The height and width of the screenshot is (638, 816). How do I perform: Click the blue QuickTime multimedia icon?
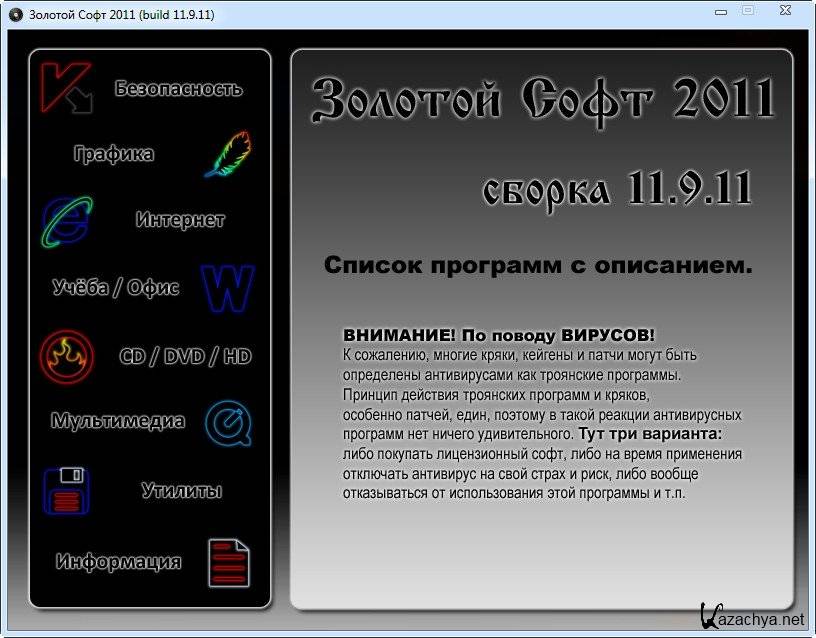tap(227, 422)
